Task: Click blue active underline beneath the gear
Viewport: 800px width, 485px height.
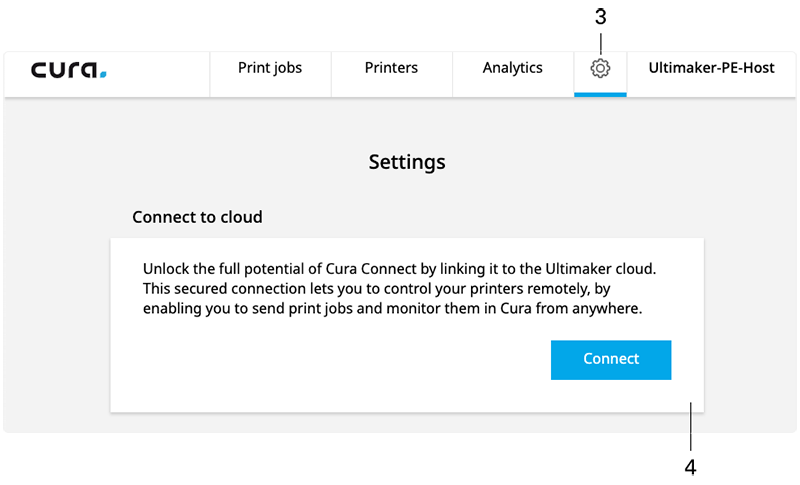Action: point(600,94)
